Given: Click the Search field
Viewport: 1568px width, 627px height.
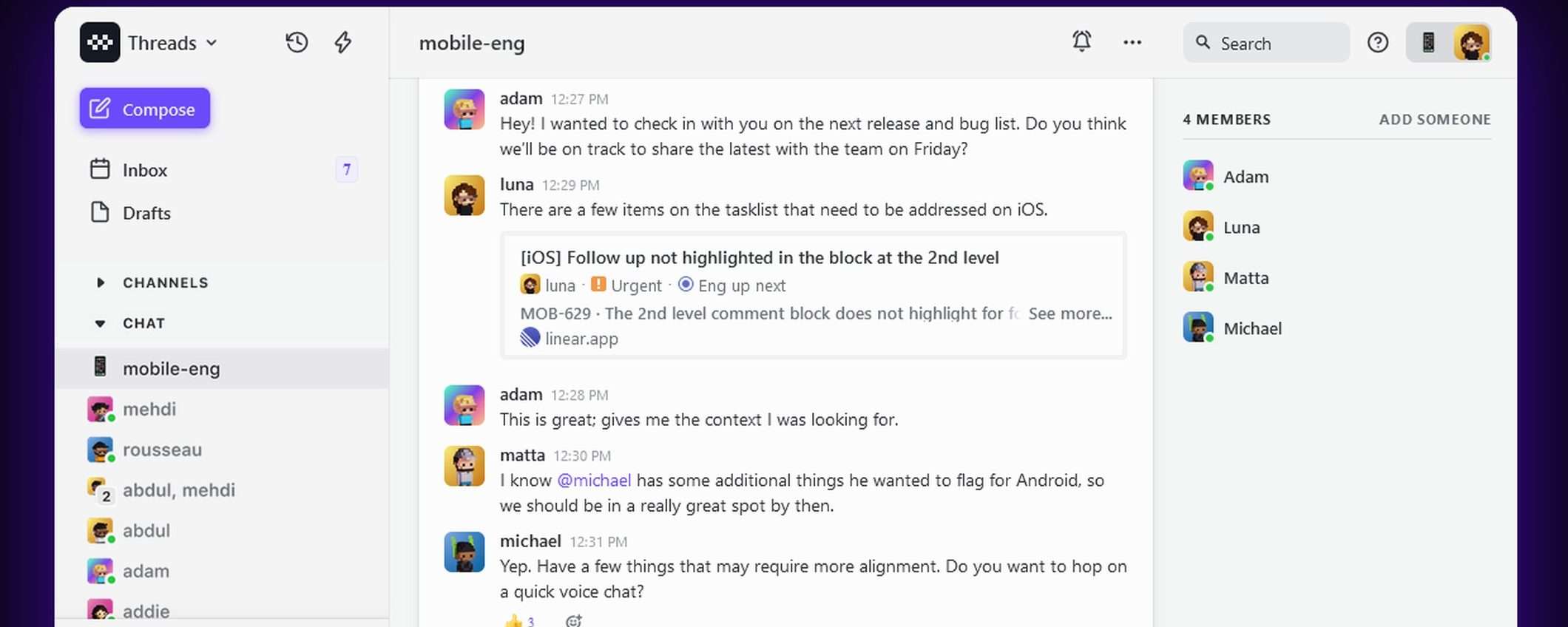Looking at the screenshot, I should tap(1266, 44).
